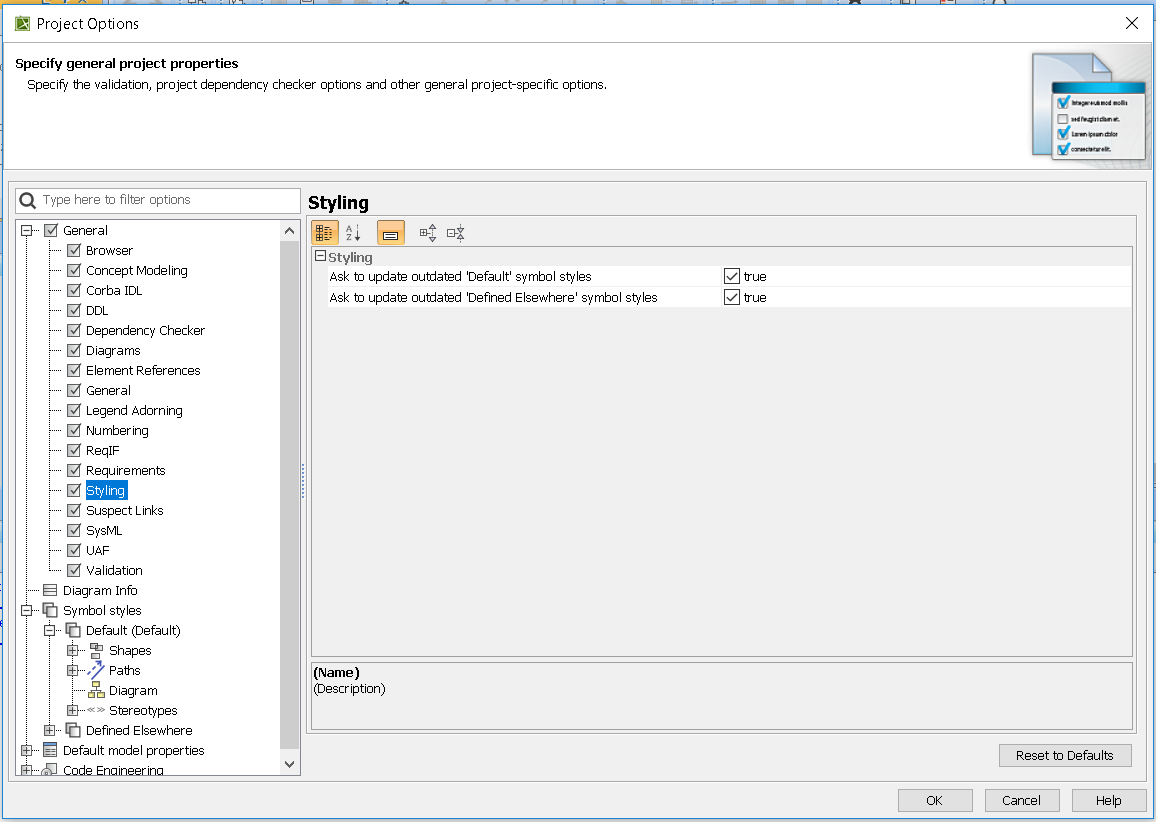The image size is (1156, 822).
Task: Click the collapse all properties icon
Action: click(x=456, y=233)
